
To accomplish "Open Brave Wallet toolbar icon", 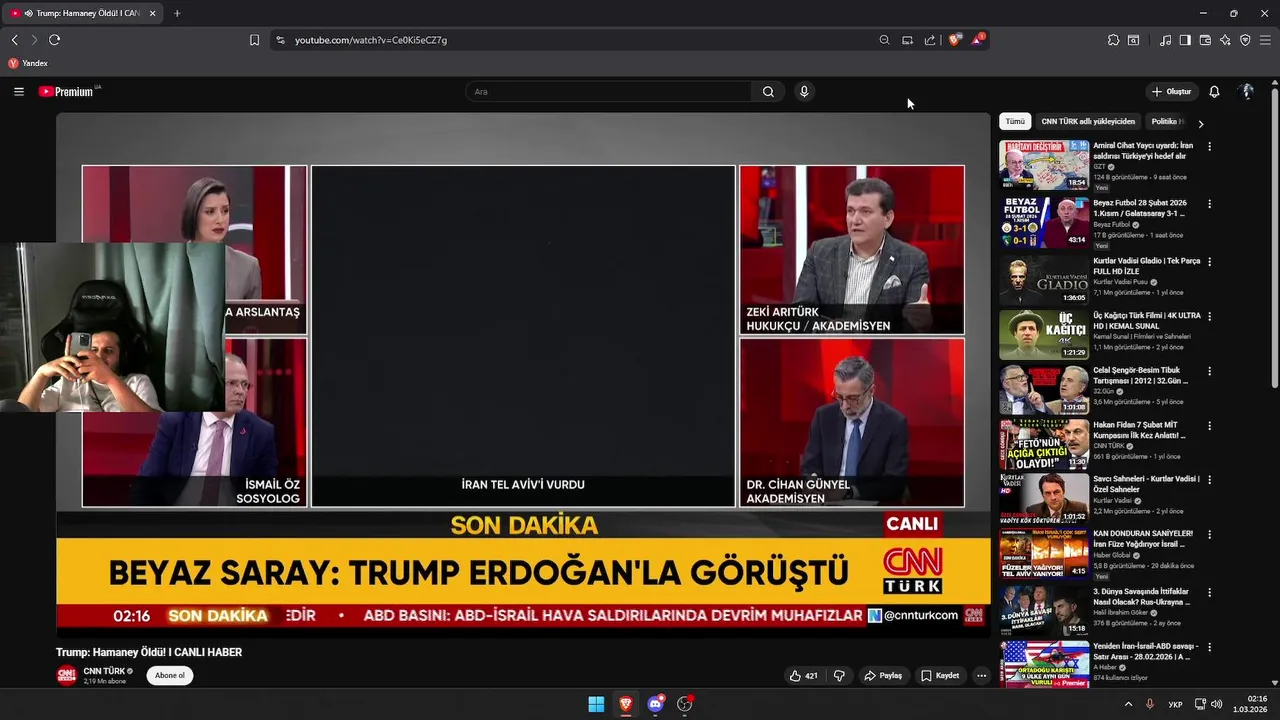I will click(x=1205, y=40).
